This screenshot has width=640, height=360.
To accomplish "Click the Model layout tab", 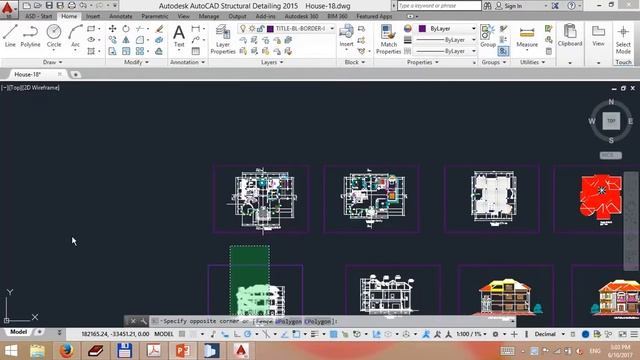I will point(18,332).
